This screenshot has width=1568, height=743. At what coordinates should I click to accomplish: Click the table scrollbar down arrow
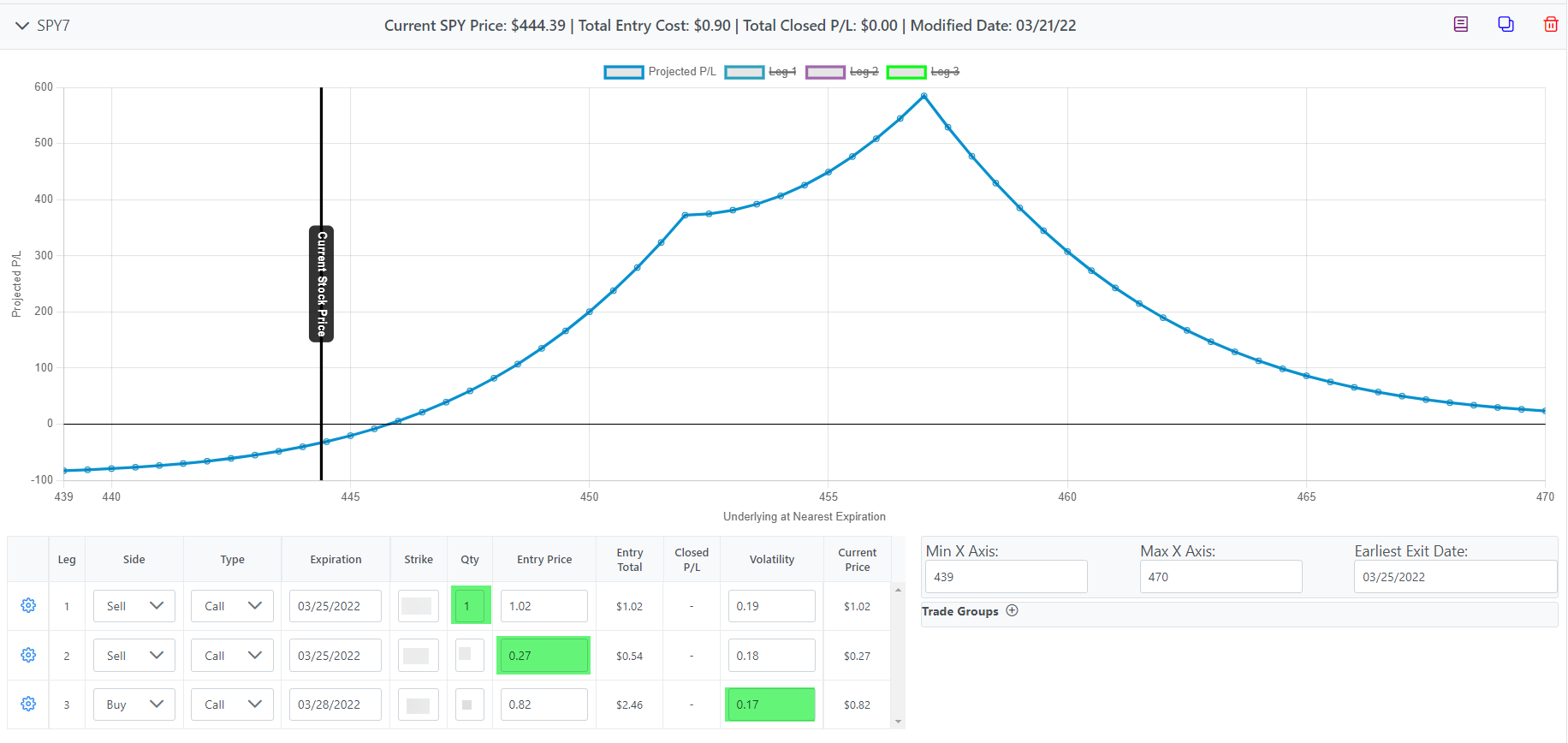pyautogui.click(x=898, y=722)
